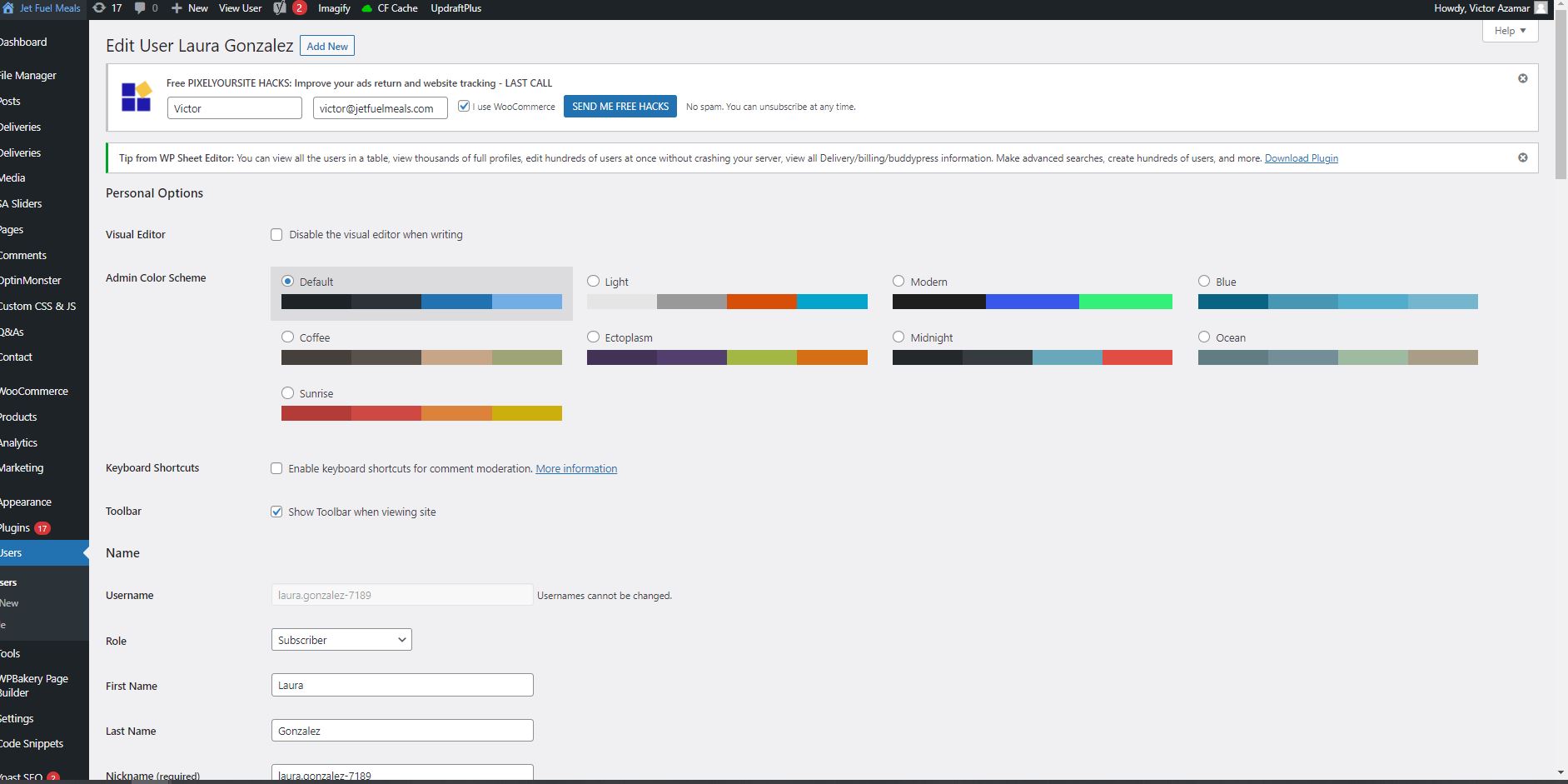The height and width of the screenshot is (784, 1568).
Task: Click the plus New icon in admin bar
Action: [x=177, y=8]
